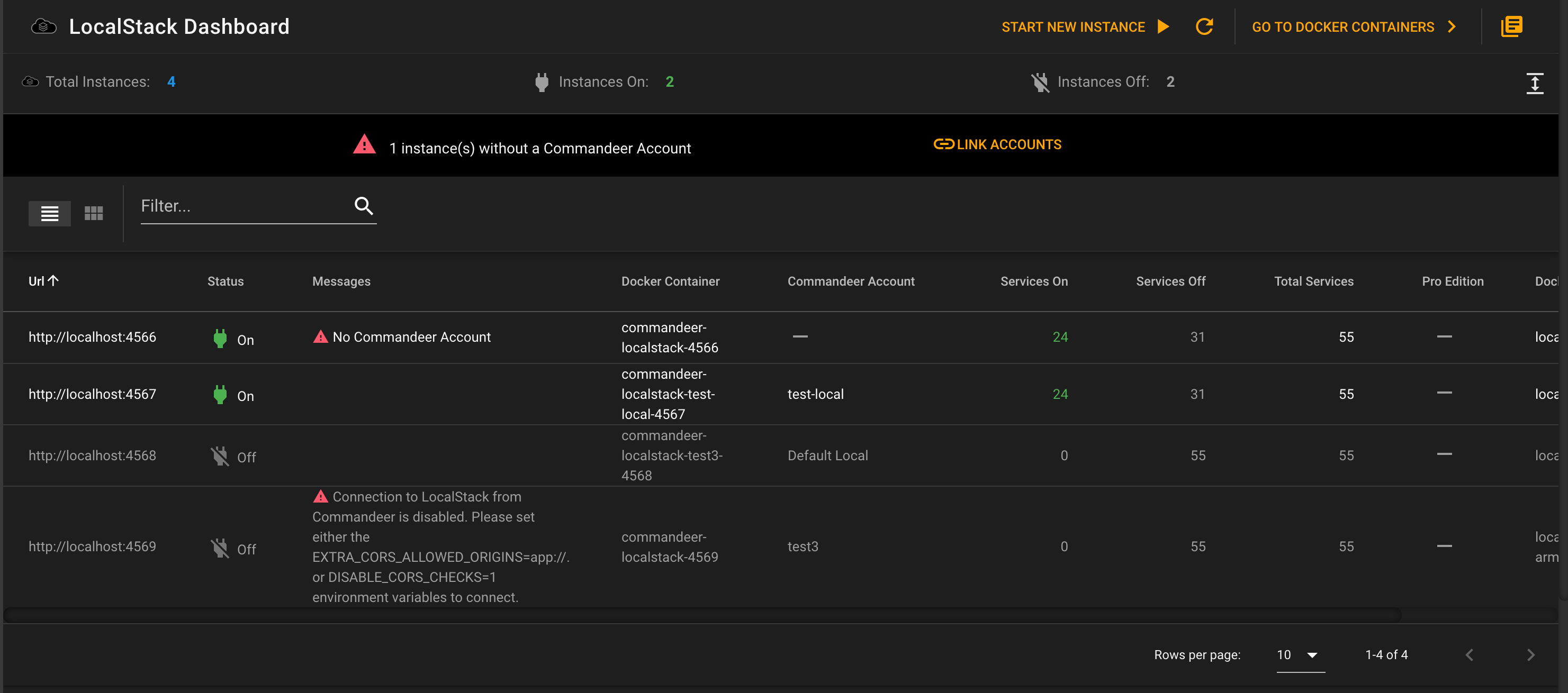The height and width of the screenshot is (693, 1568).
Task: Click commandeer-localstack-4569 container name
Action: pos(670,546)
